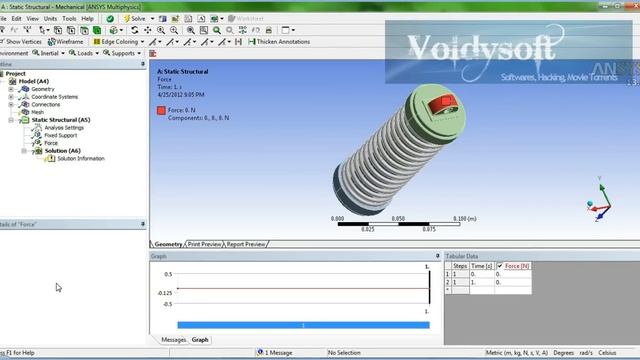Viewport: 640px width, 360px height.
Task: Click the Set ISO view icon
Action: (243, 30)
